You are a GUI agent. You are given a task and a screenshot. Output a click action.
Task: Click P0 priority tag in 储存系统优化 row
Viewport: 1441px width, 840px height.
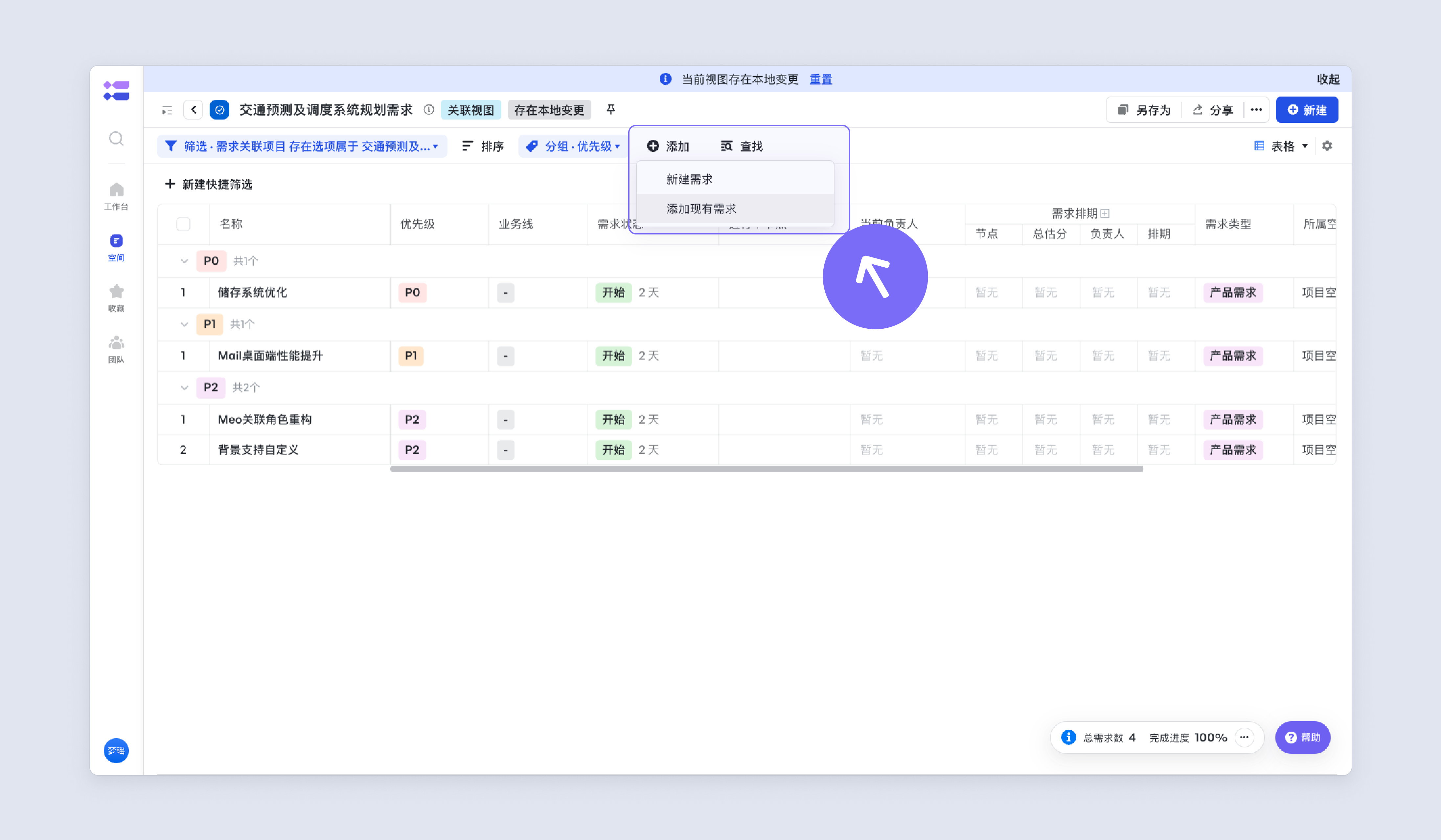(412, 293)
